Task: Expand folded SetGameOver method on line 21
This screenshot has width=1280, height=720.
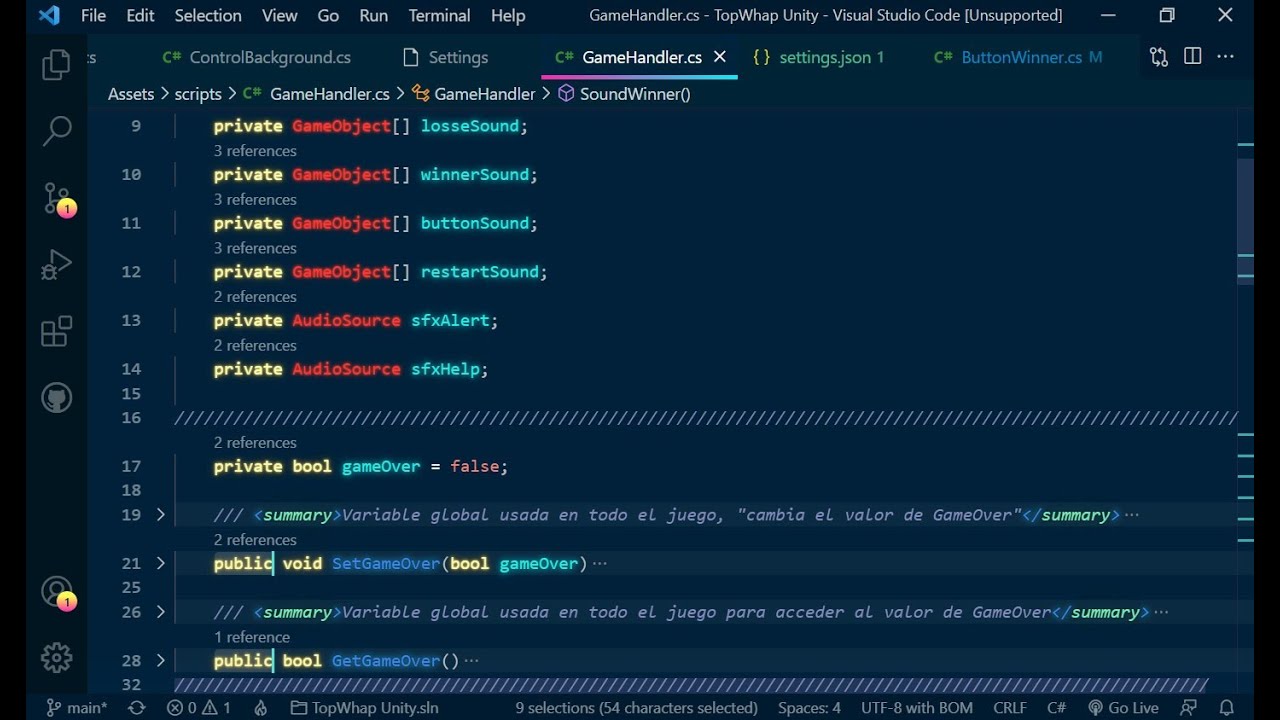Action: tap(160, 563)
